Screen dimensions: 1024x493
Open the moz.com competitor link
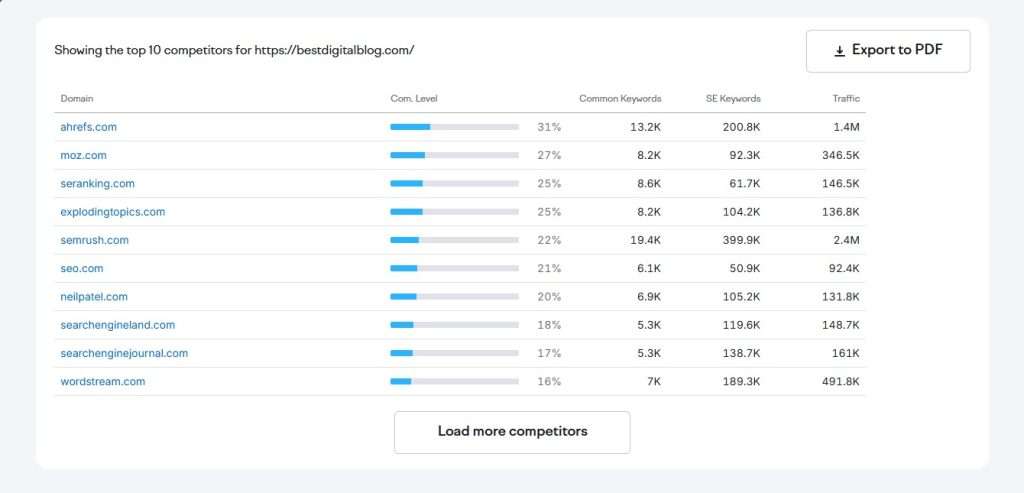(x=83, y=155)
